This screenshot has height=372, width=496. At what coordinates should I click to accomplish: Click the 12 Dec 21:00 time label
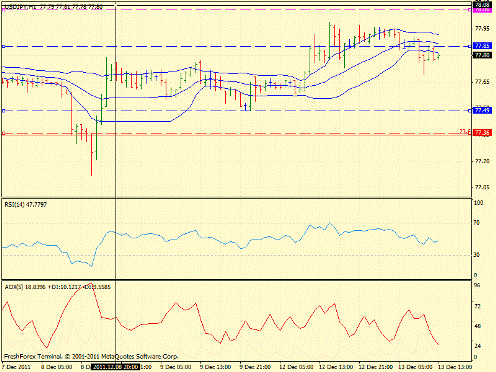tap(376, 367)
